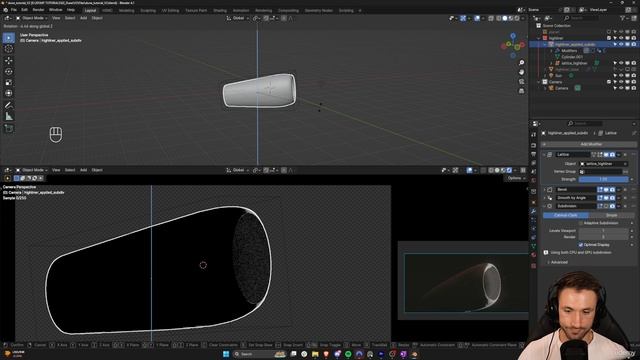640x360 pixels.
Task: Toggle Bevel modifier render visibility
Action: pyautogui.click(x=612, y=189)
